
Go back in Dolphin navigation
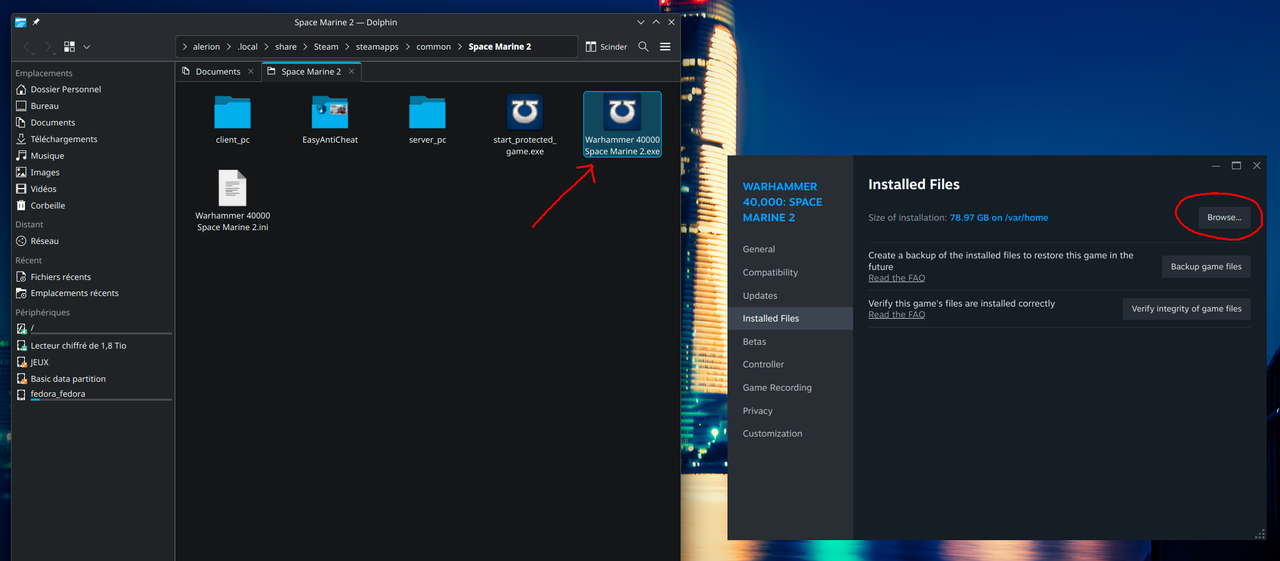(27, 47)
